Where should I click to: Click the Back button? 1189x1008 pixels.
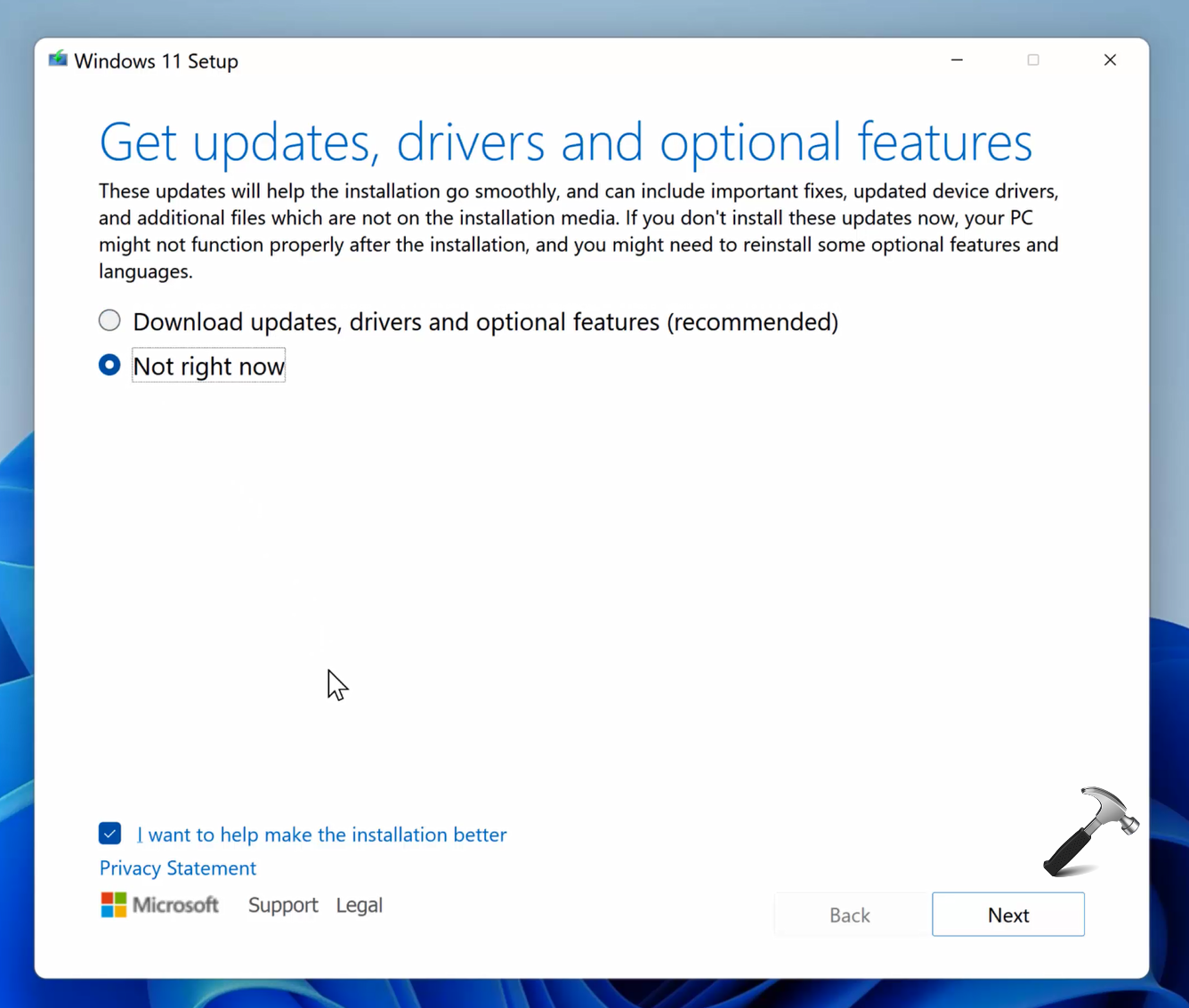[850, 915]
